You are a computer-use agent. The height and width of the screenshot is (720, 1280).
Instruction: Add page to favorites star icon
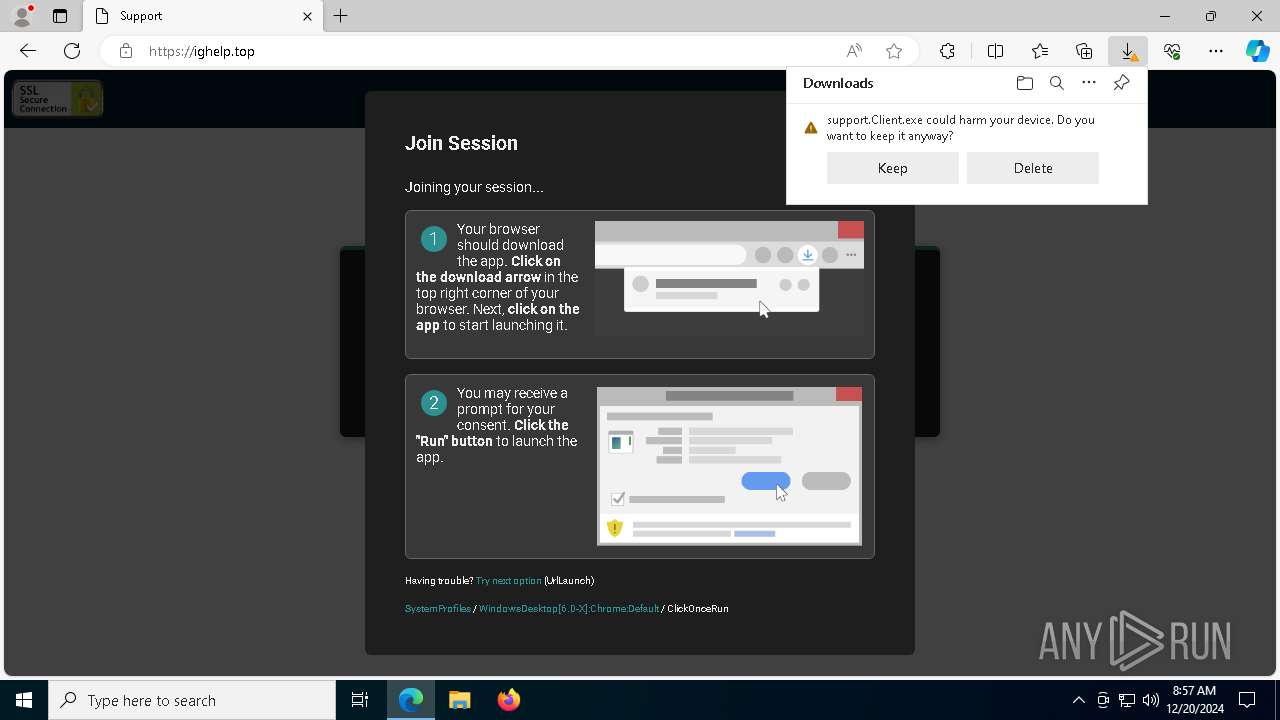(894, 51)
